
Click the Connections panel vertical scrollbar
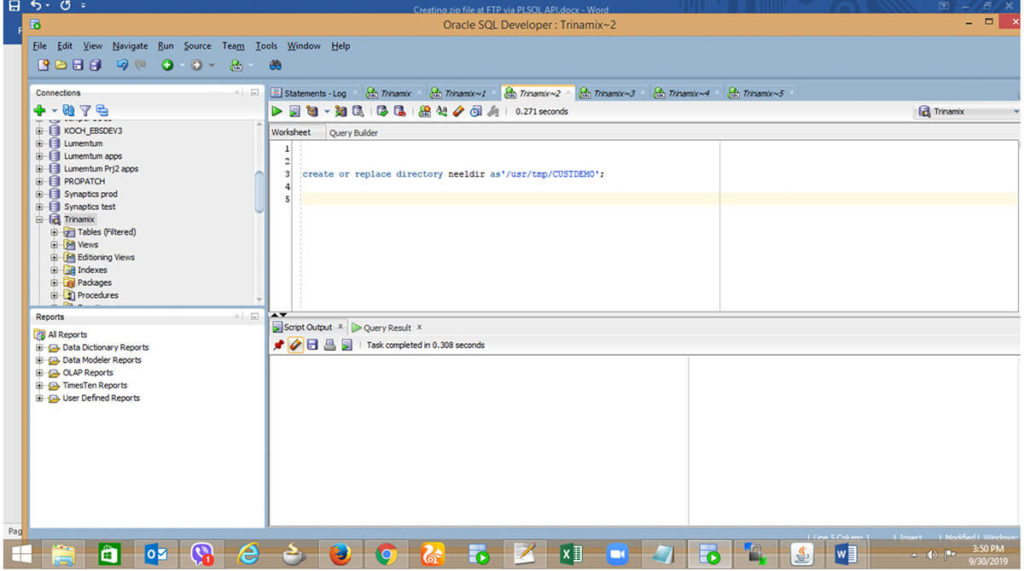259,191
